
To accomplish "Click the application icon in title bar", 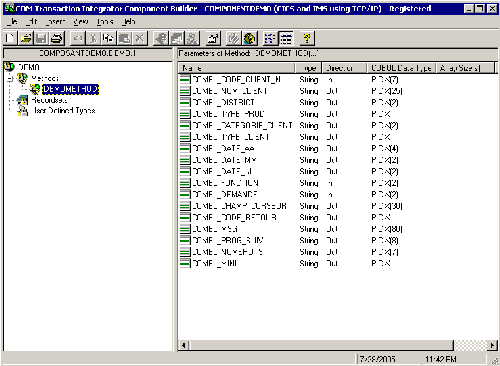I will coord(9,8).
